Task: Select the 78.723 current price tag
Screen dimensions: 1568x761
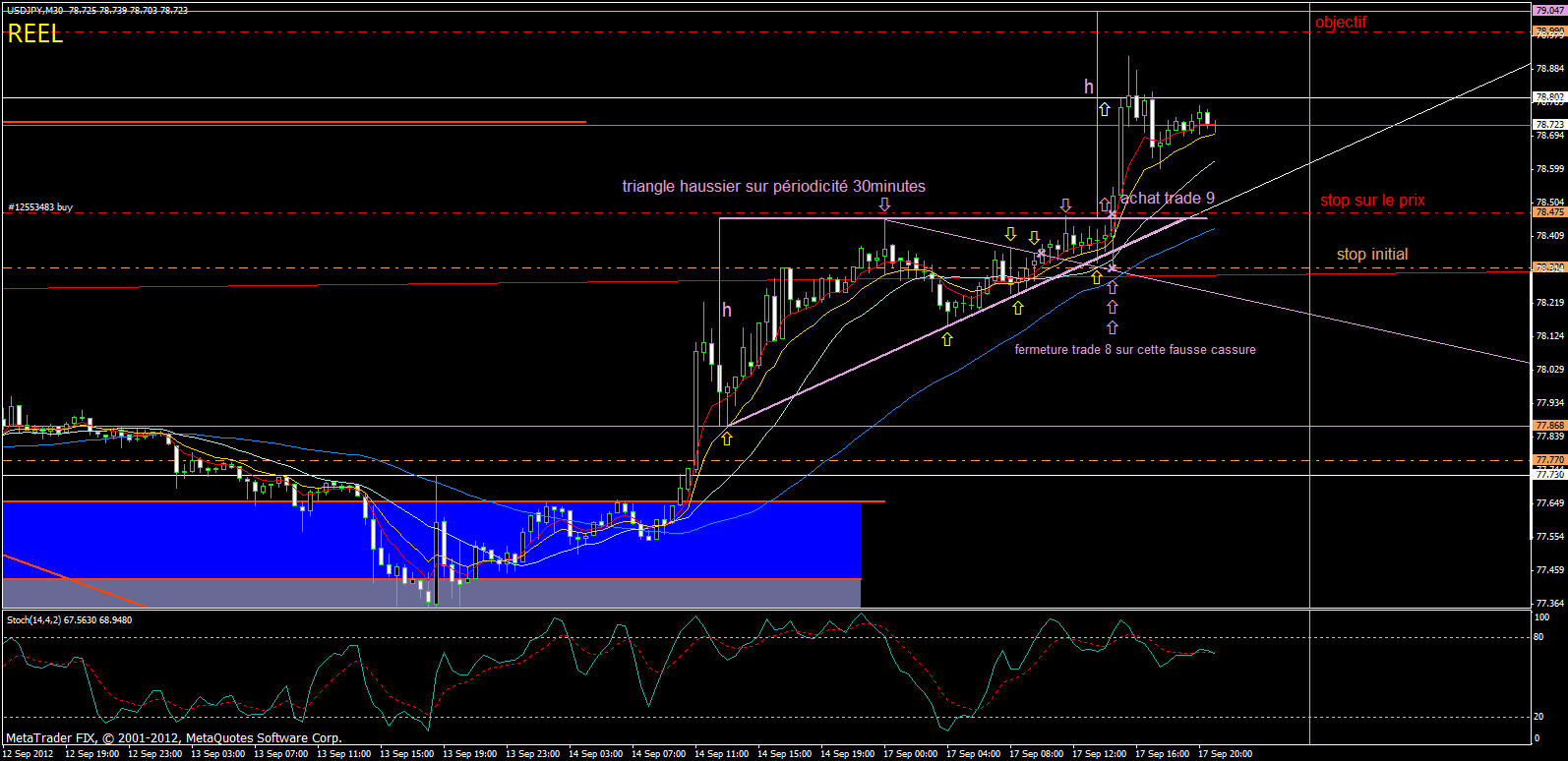Action: (x=1549, y=125)
